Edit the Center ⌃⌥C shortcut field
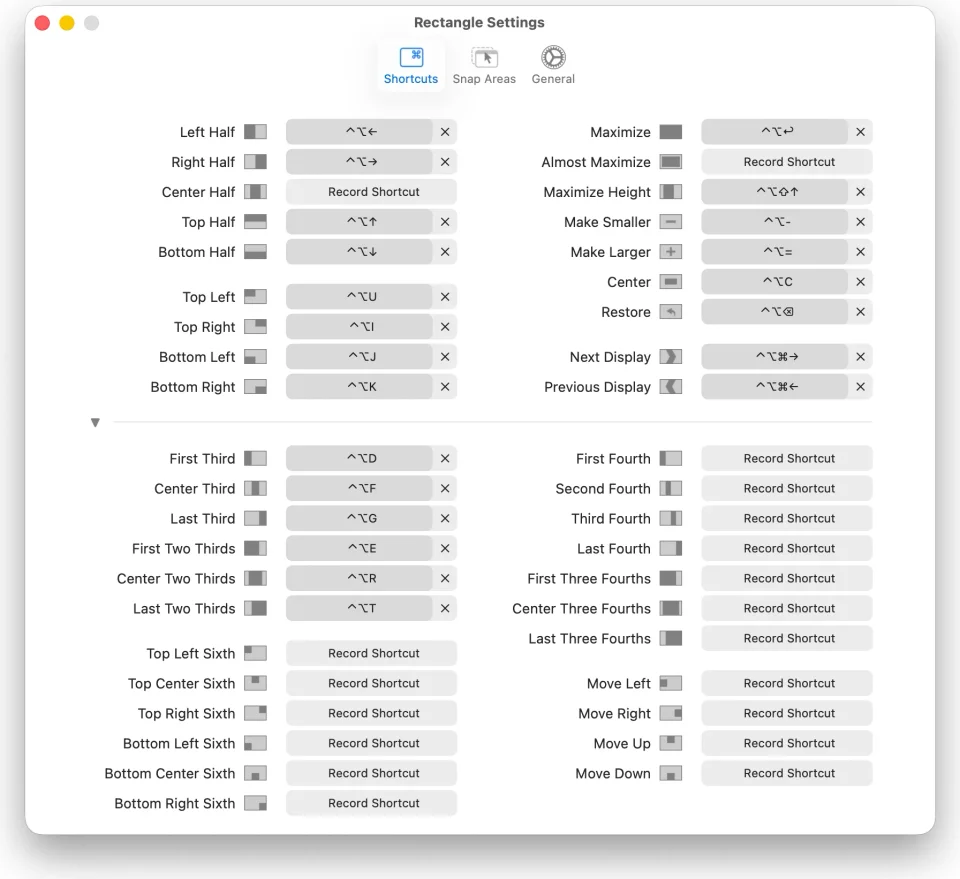This screenshot has width=960, height=879. [775, 282]
